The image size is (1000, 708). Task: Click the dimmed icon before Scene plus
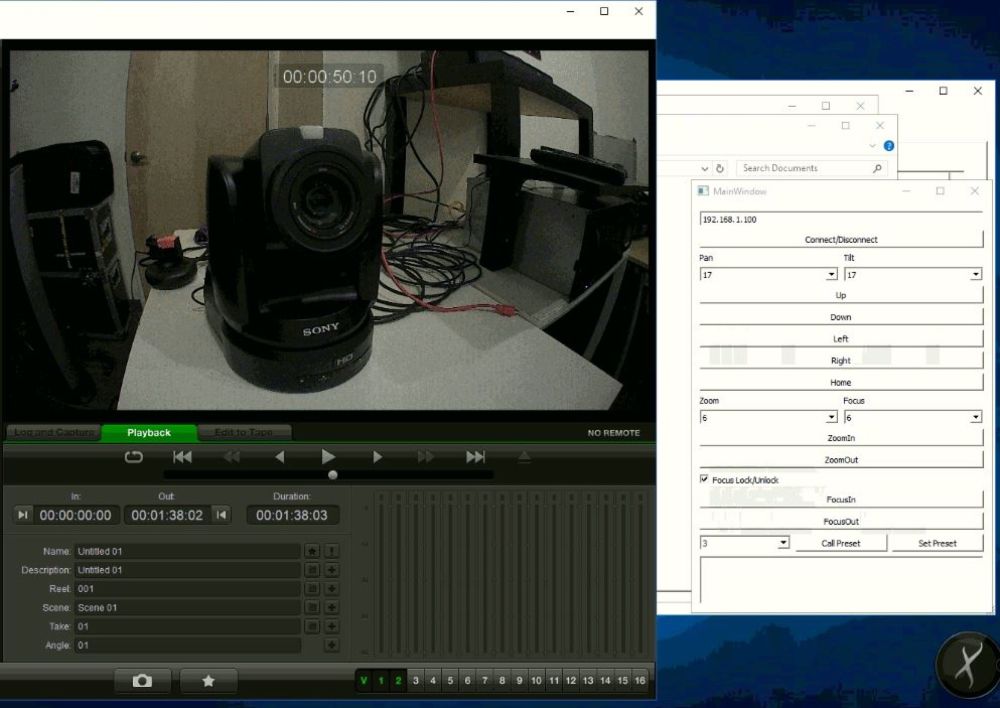(312, 607)
